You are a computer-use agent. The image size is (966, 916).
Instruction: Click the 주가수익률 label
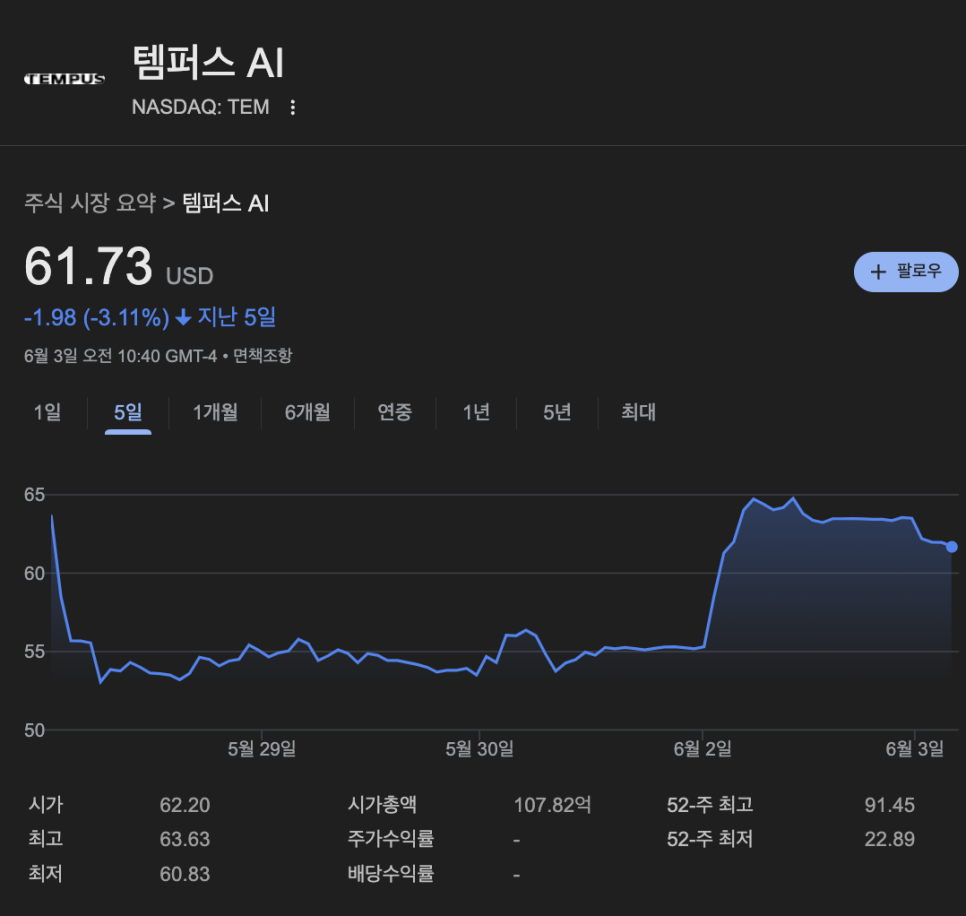[x=391, y=839]
